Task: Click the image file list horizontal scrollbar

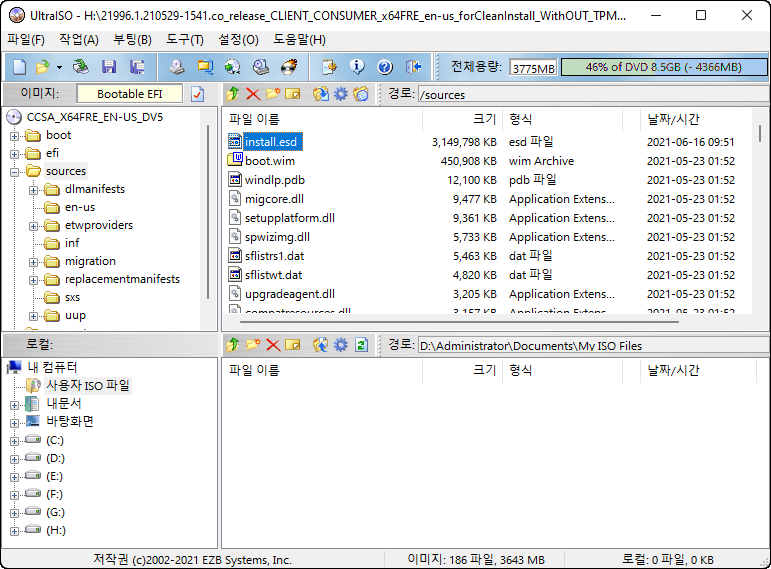Action: coord(459,322)
